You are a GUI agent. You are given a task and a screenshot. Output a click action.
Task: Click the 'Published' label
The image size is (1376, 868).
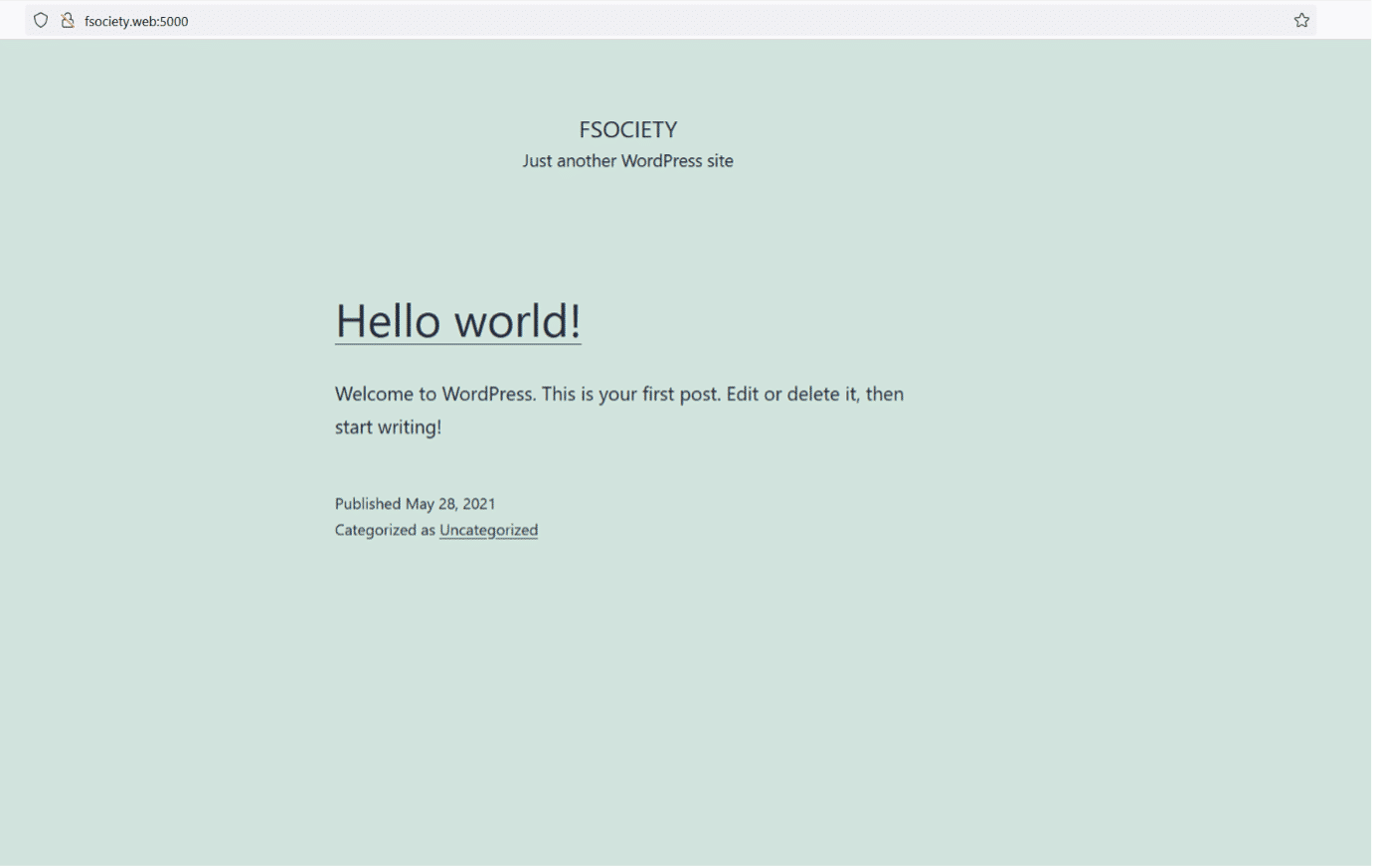(367, 504)
